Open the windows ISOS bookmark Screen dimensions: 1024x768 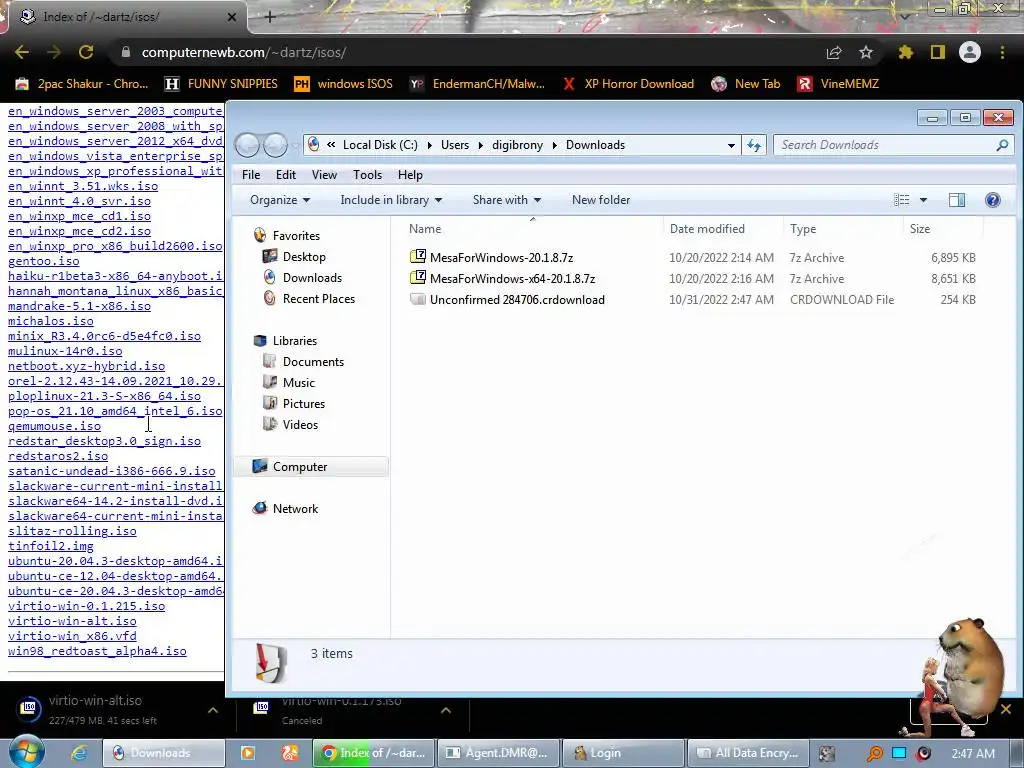click(344, 84)
